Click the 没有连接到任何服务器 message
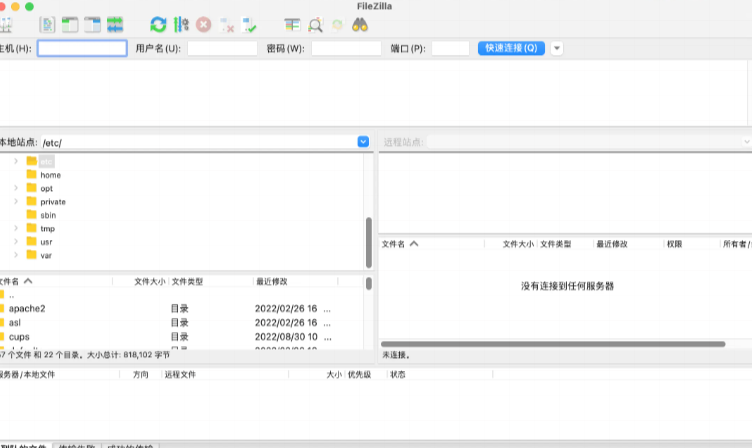 [567, 286]
